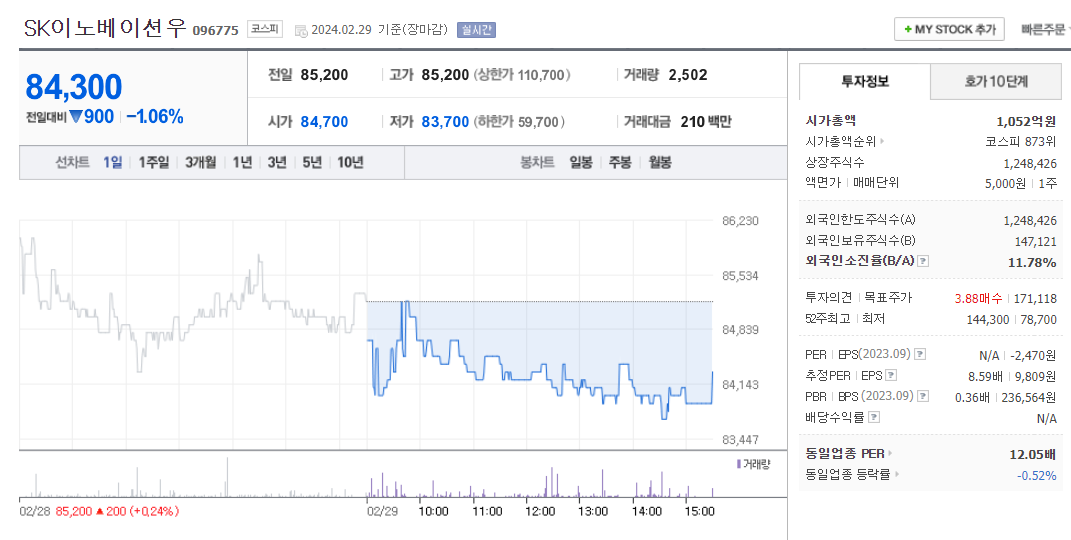Screen dimensions: 1071x540
Task: Show the 주봉 weekly candle chart
Action: point(620,162)
